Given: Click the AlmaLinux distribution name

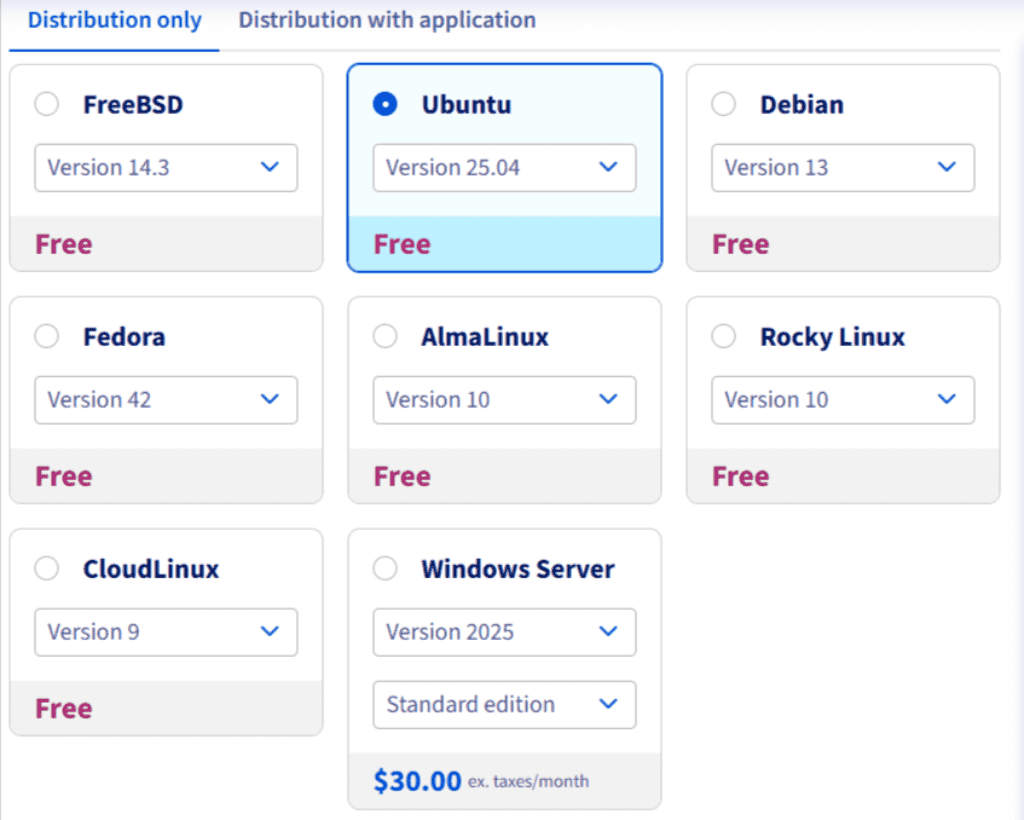Looking at the screenshot, I should pyautogui.click(x=485, y=337).
